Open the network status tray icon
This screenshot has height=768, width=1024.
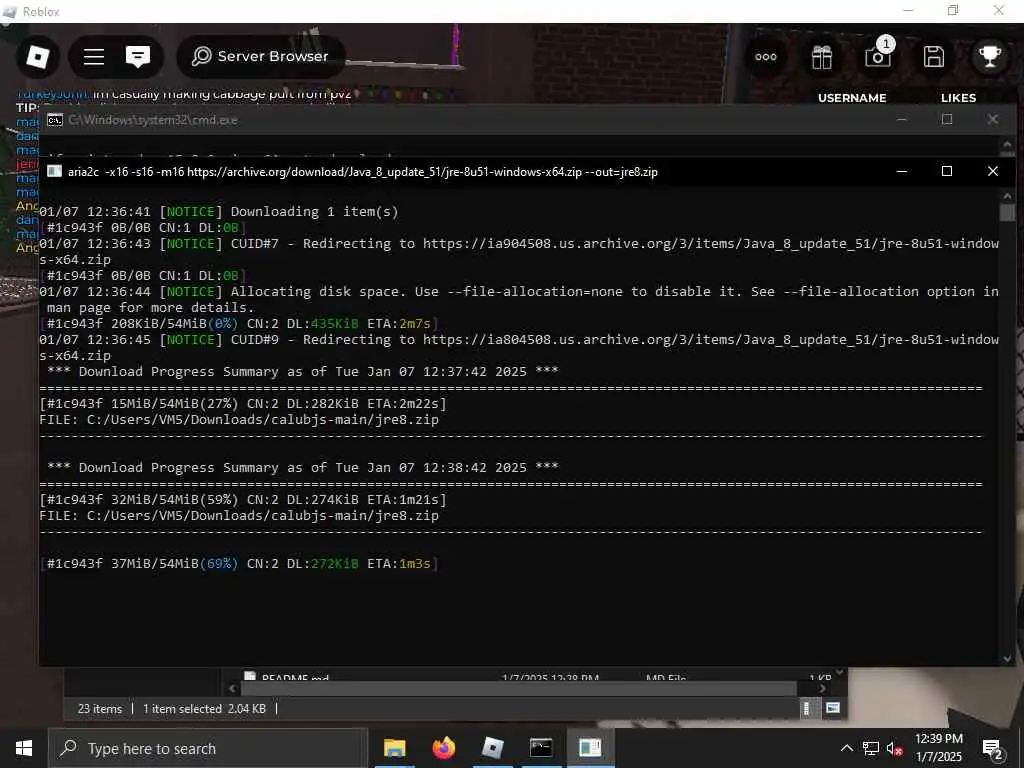[x=871, y=748]
